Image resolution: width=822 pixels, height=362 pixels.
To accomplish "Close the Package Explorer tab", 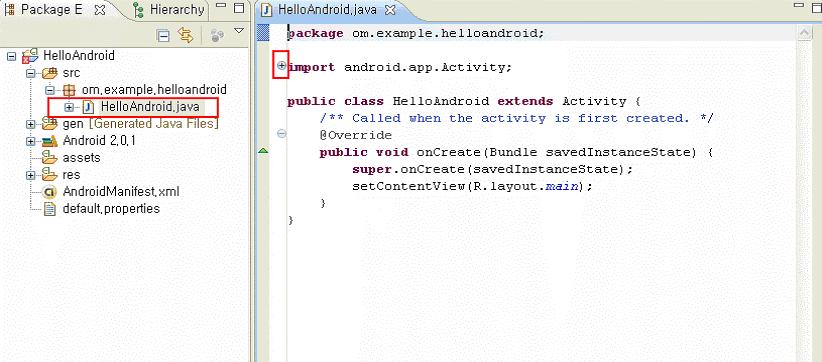I will click(x=101, y=9).
